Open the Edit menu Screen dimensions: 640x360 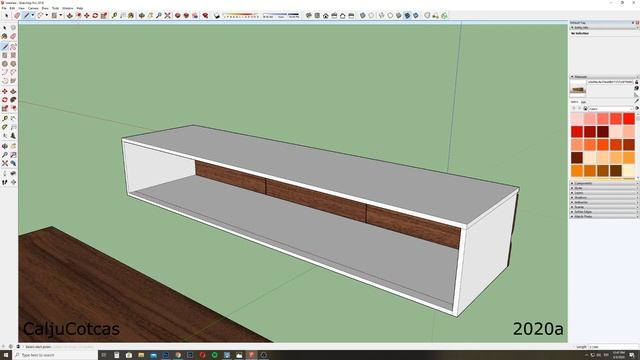coord(12,8)
